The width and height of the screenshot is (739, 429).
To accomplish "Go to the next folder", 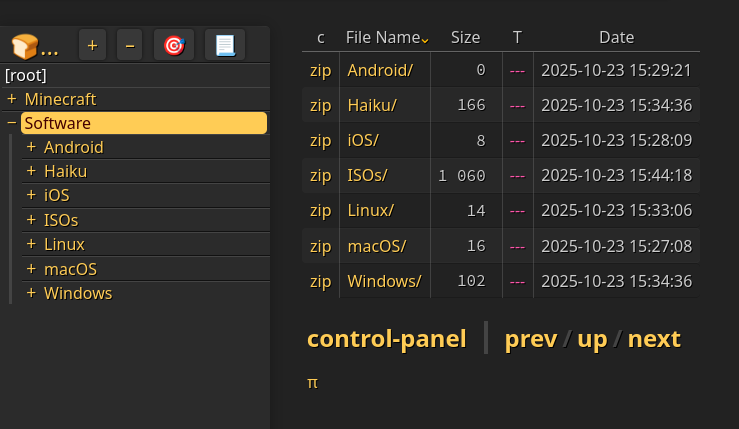I will point(654,339).
